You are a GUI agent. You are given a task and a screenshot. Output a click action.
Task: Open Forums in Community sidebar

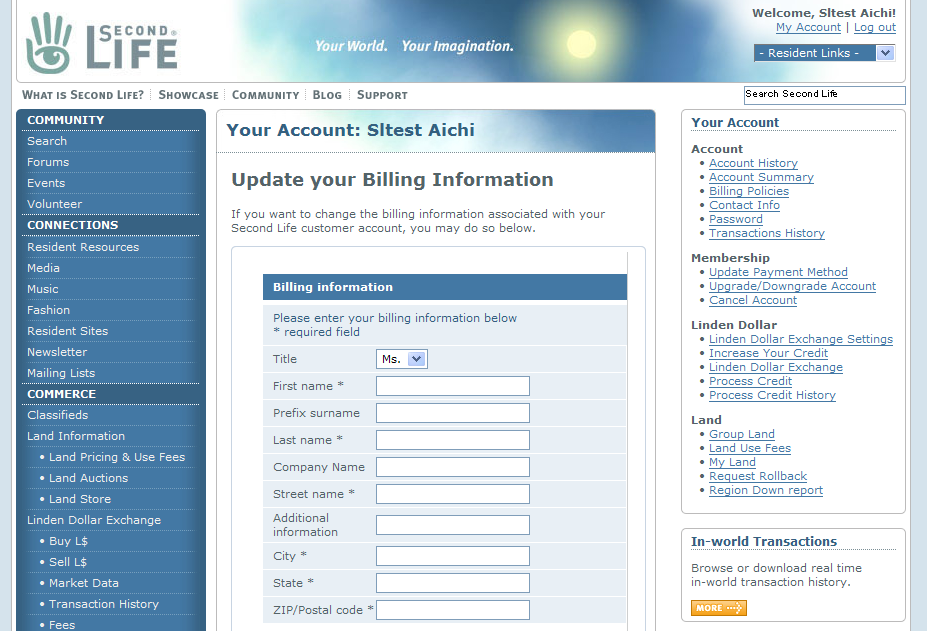[48, 162]
